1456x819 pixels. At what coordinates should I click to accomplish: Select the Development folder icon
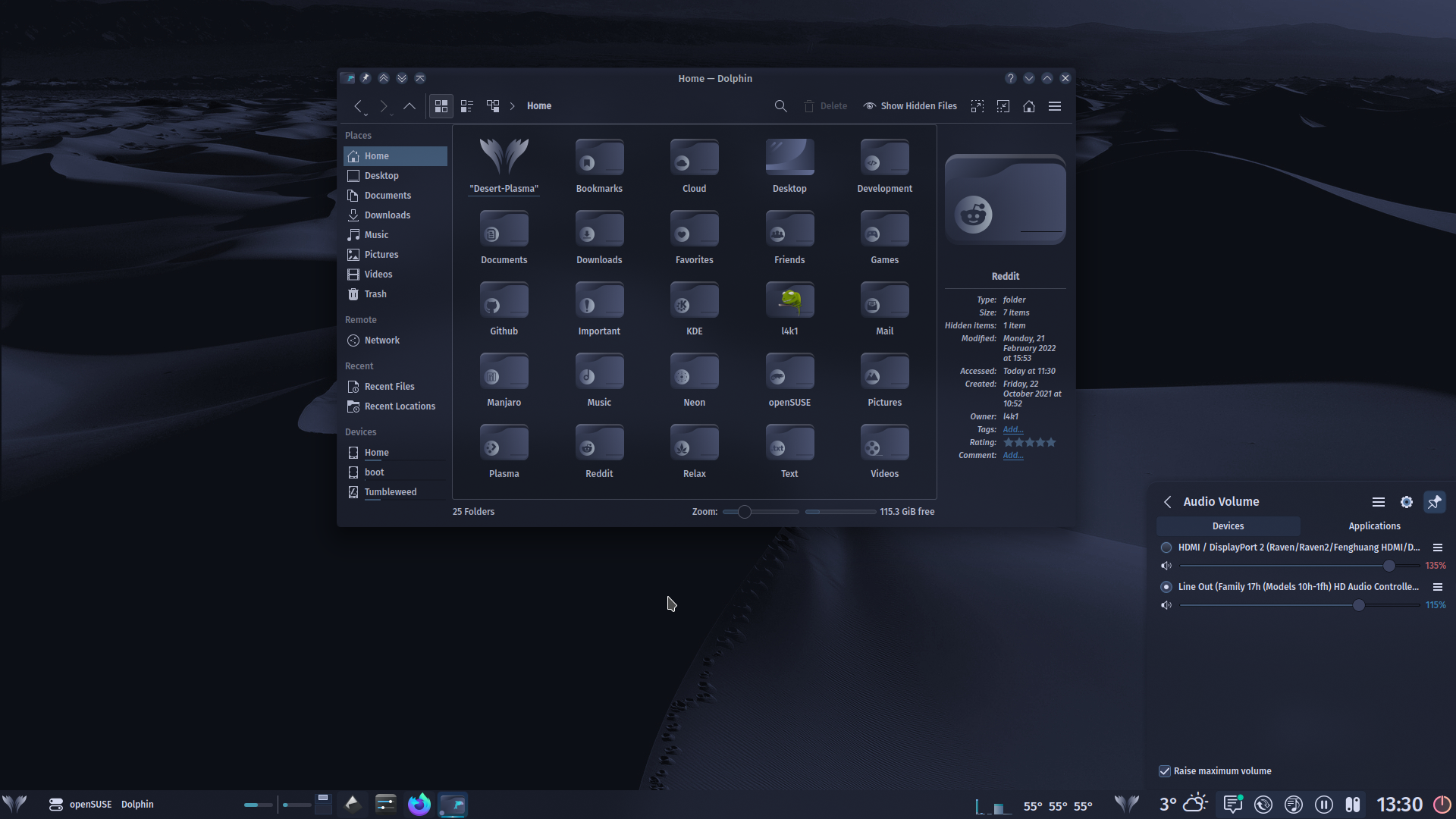(x=885, y=157)
